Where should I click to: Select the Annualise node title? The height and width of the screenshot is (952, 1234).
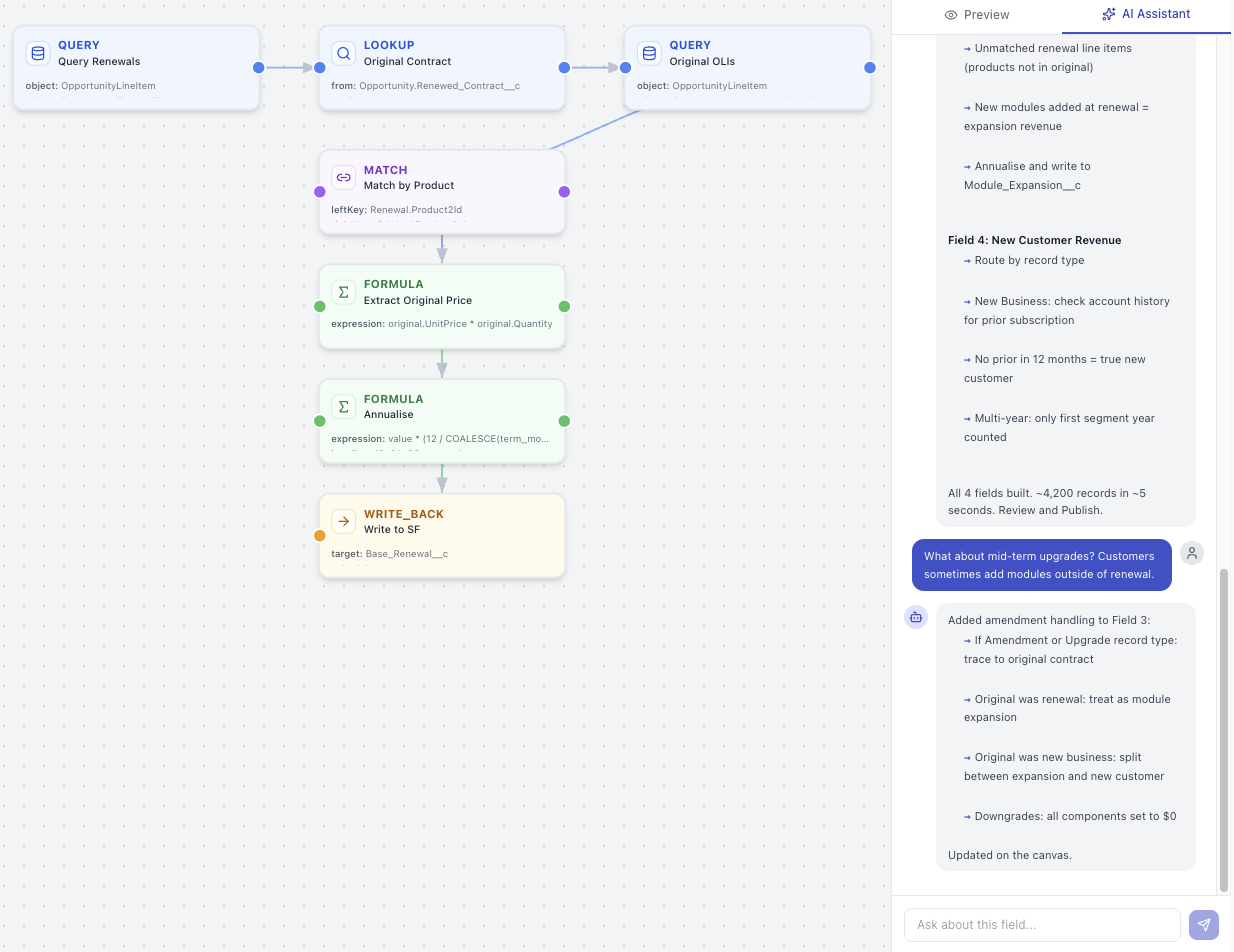point(389,414)
